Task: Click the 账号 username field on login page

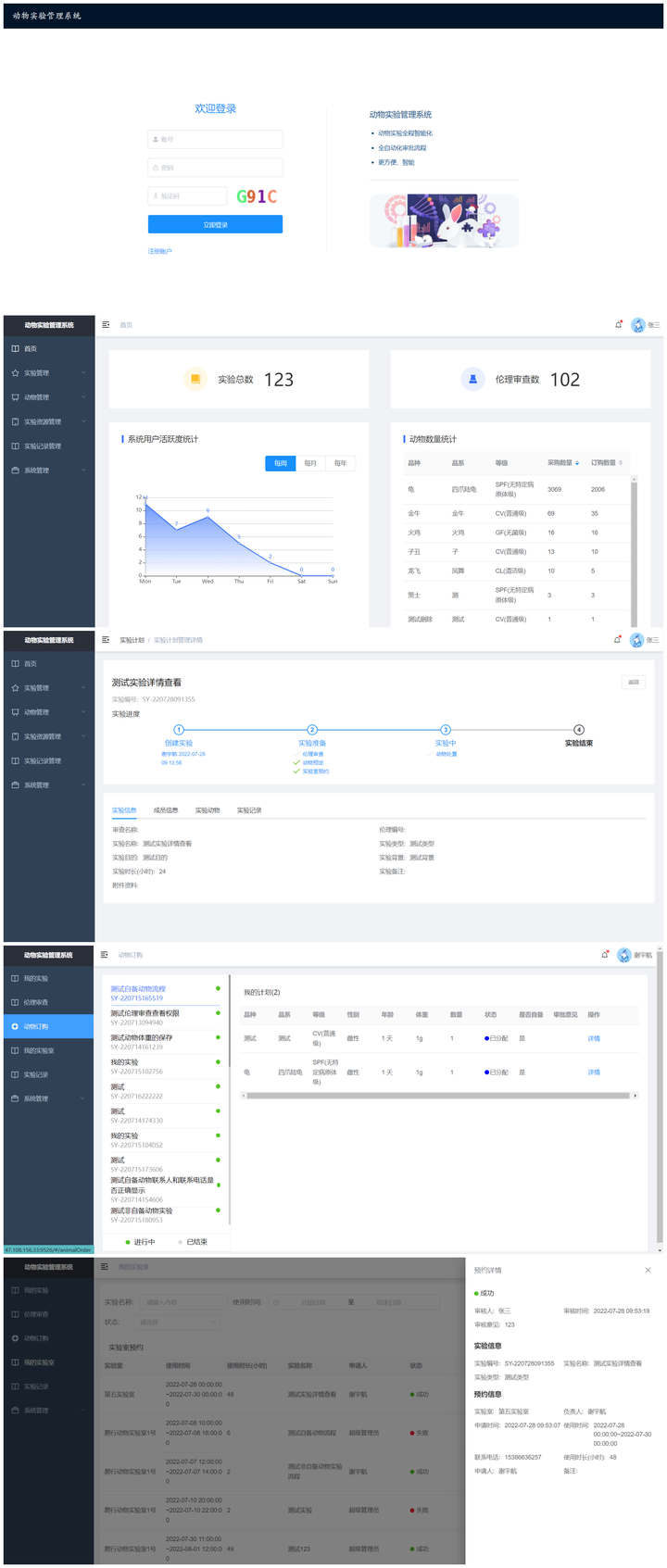Action: (215, 139)
